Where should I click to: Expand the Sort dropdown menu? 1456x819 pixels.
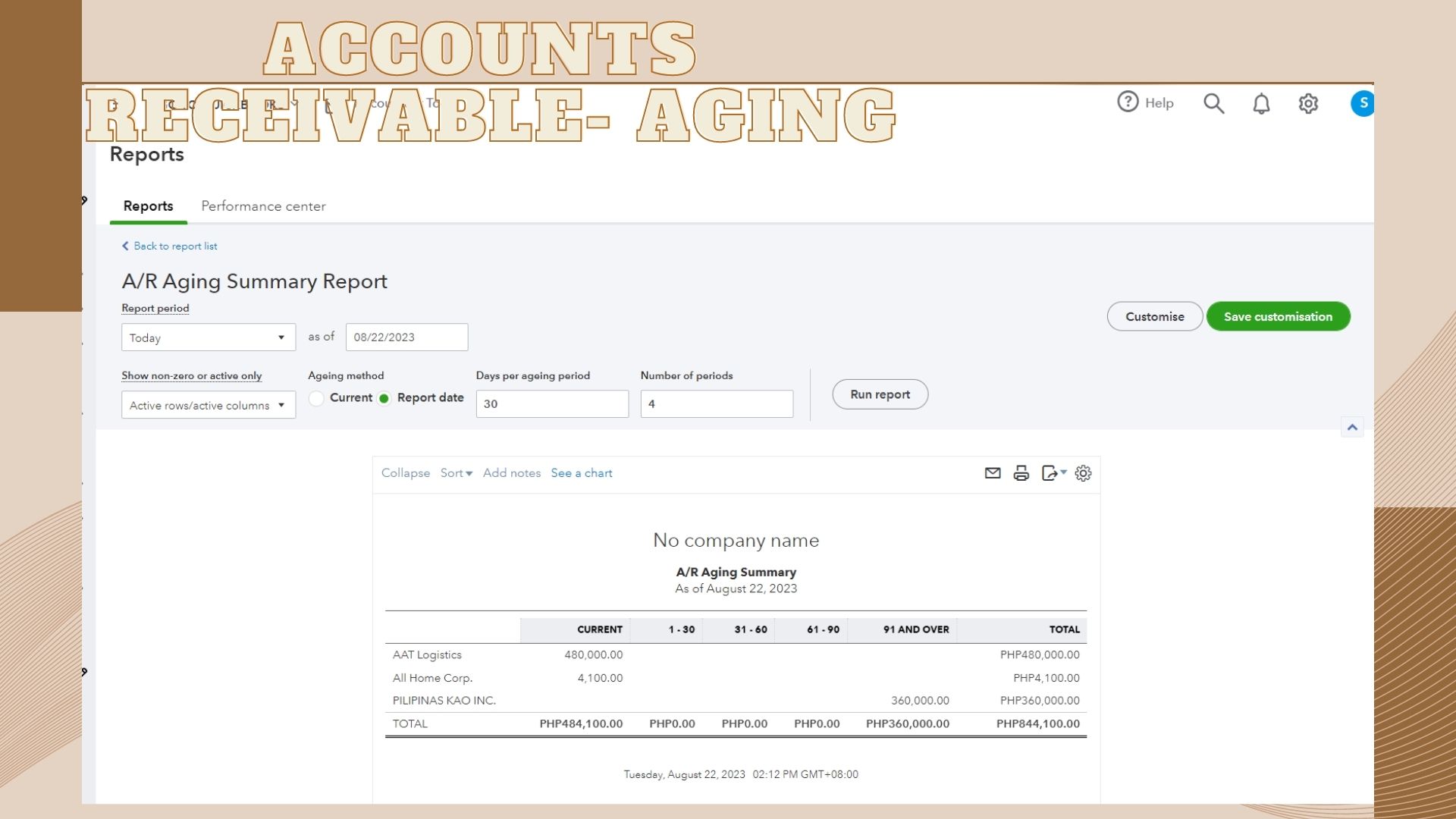[456, 473]
